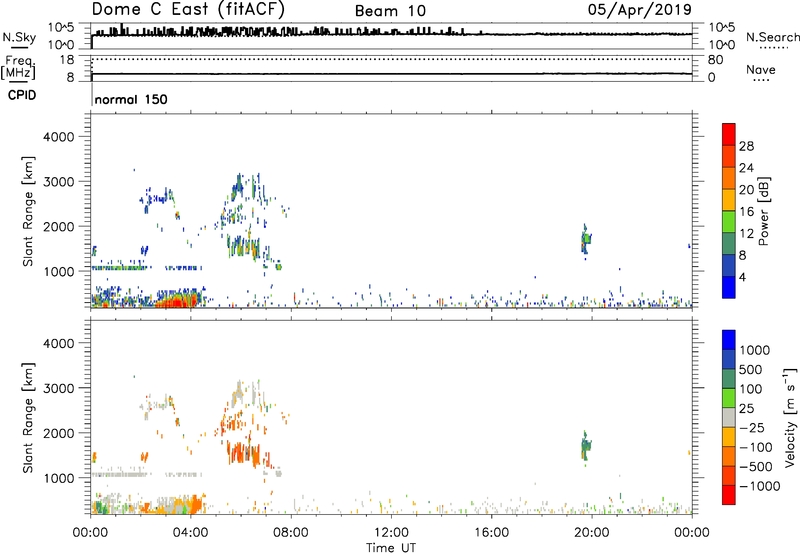Viewport: 800px width, 554px height.
Task: Click the "18" tick on the frequency axis
Action: tap(67, 60)
